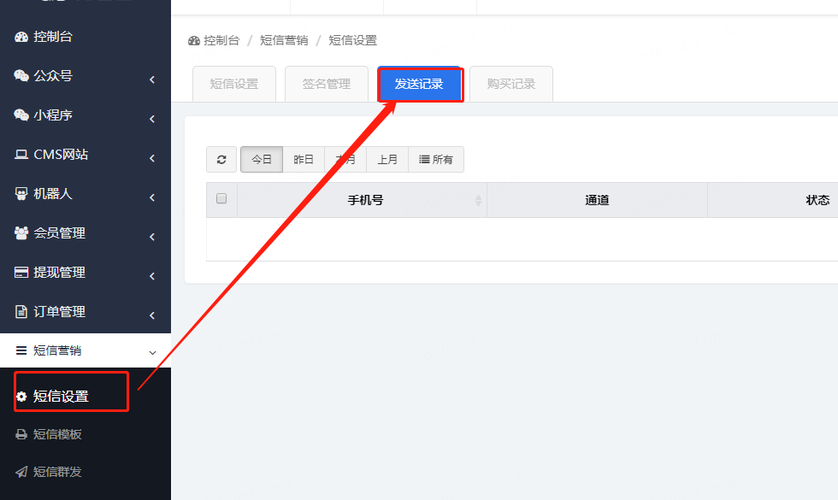Click the 公众号 menu label
The width and height of the screenshot is (838, 500).
click(53, 76)
